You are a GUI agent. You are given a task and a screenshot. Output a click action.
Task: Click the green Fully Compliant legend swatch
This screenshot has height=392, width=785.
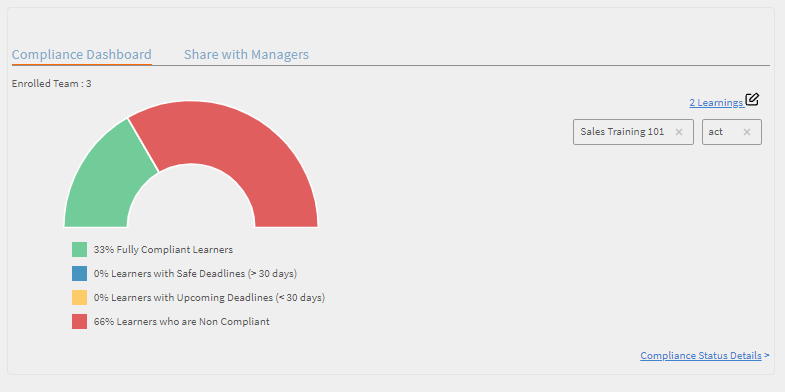tap(79, 249)
